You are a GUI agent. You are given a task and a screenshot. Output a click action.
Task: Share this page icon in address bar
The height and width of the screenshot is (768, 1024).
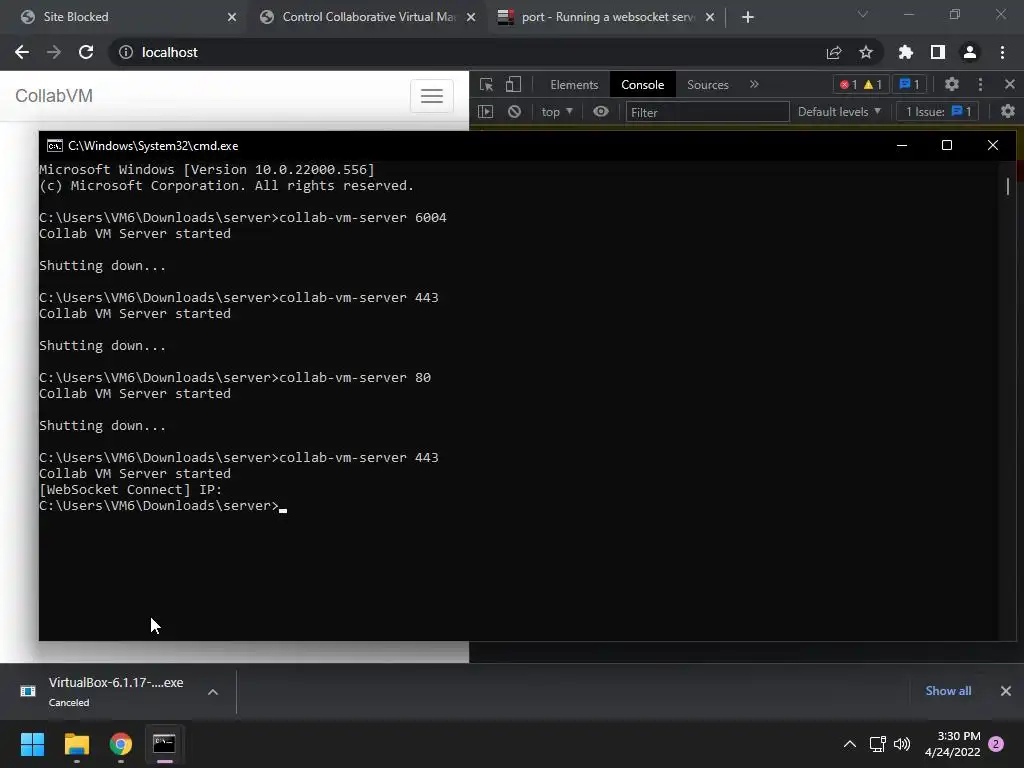(834, 52)
